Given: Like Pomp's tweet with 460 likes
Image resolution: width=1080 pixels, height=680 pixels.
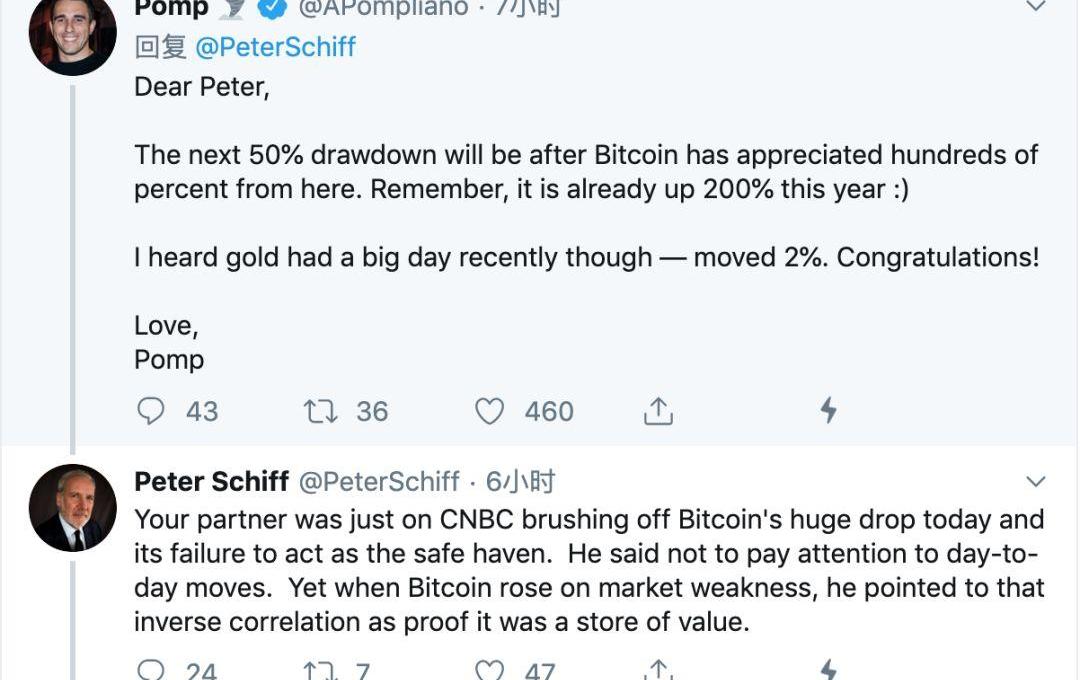Looking at the screenshot, I should coord(489,411).
